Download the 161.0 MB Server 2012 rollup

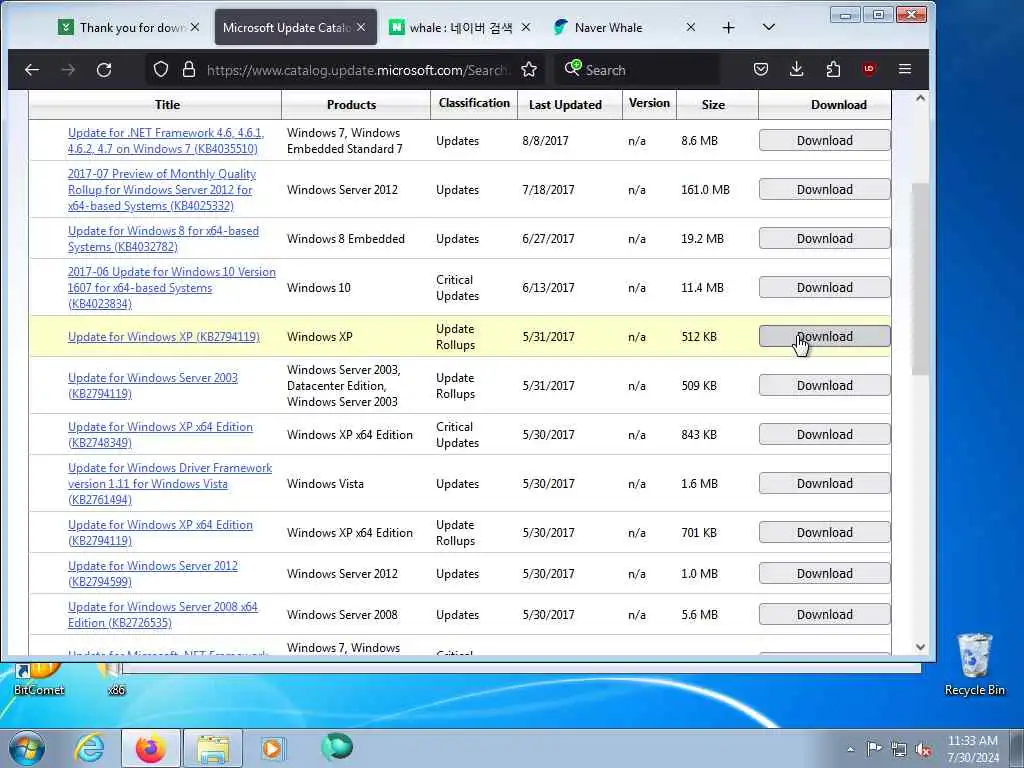coord(824,189)
